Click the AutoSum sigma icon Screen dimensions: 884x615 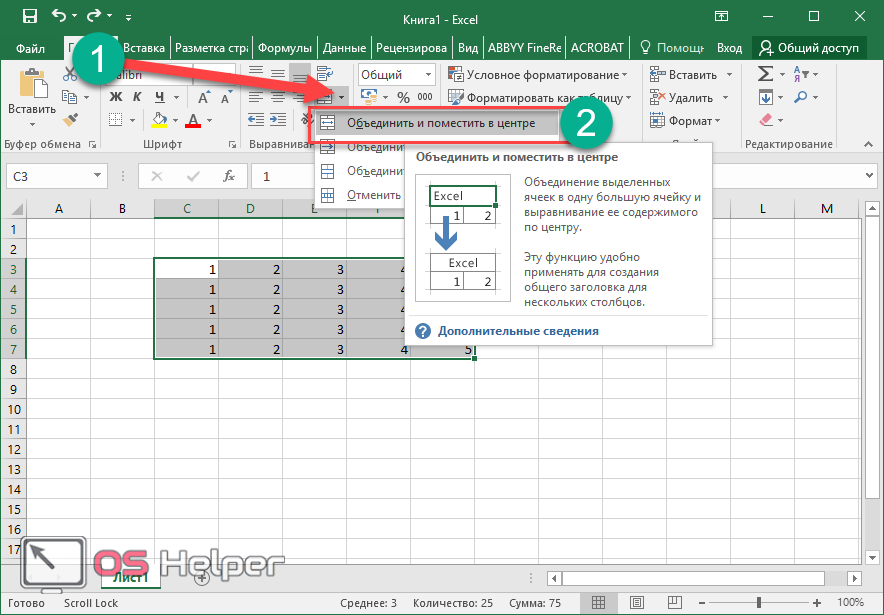coord(765,74)
